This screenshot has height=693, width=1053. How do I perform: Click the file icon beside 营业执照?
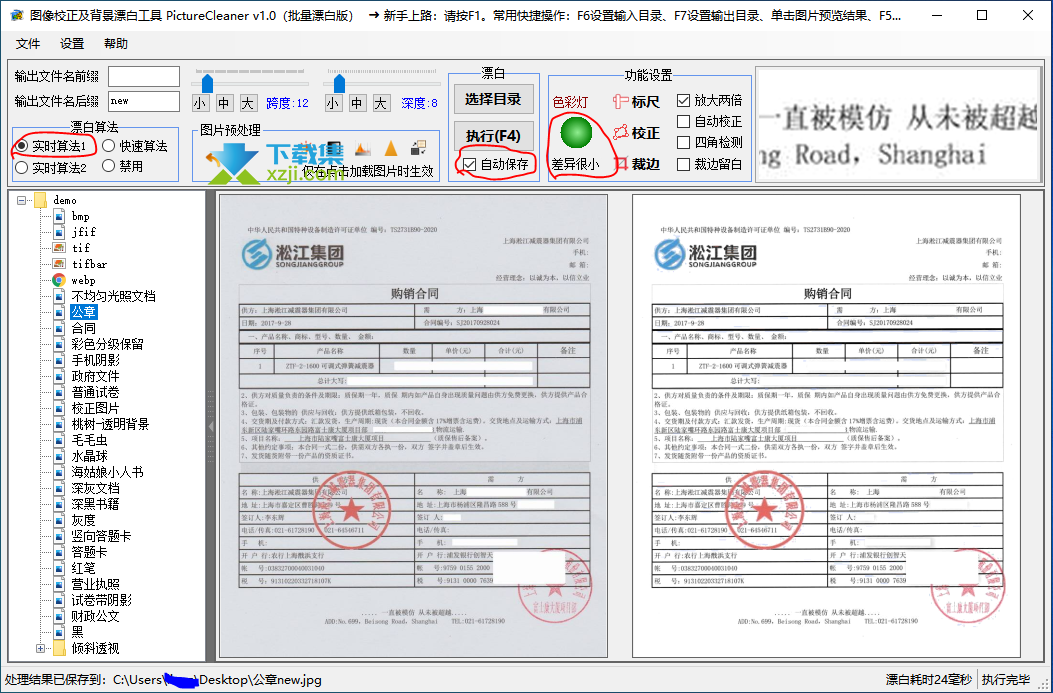pos(59,584)
